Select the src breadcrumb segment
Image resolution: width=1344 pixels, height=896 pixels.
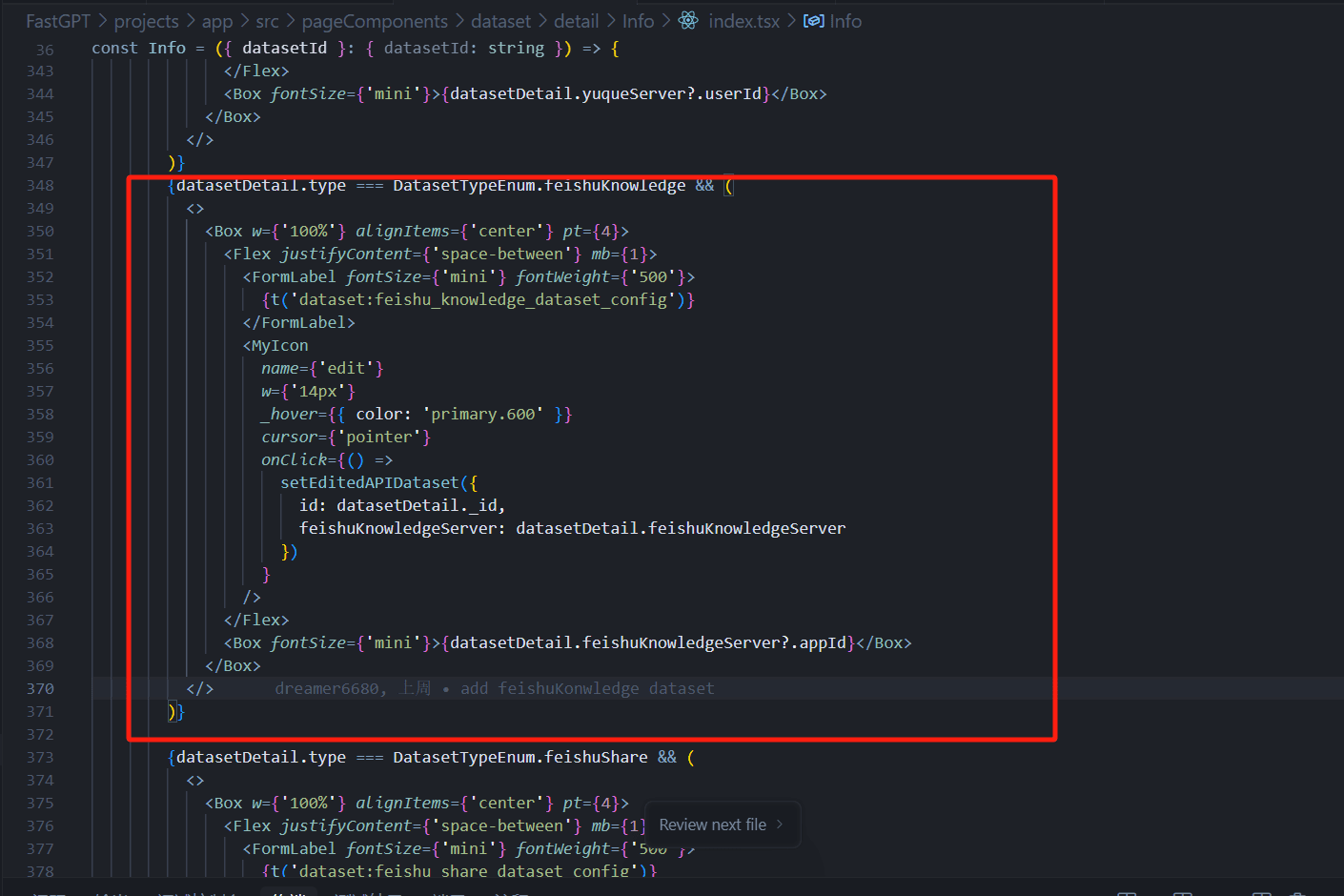(x=267, y=21)
